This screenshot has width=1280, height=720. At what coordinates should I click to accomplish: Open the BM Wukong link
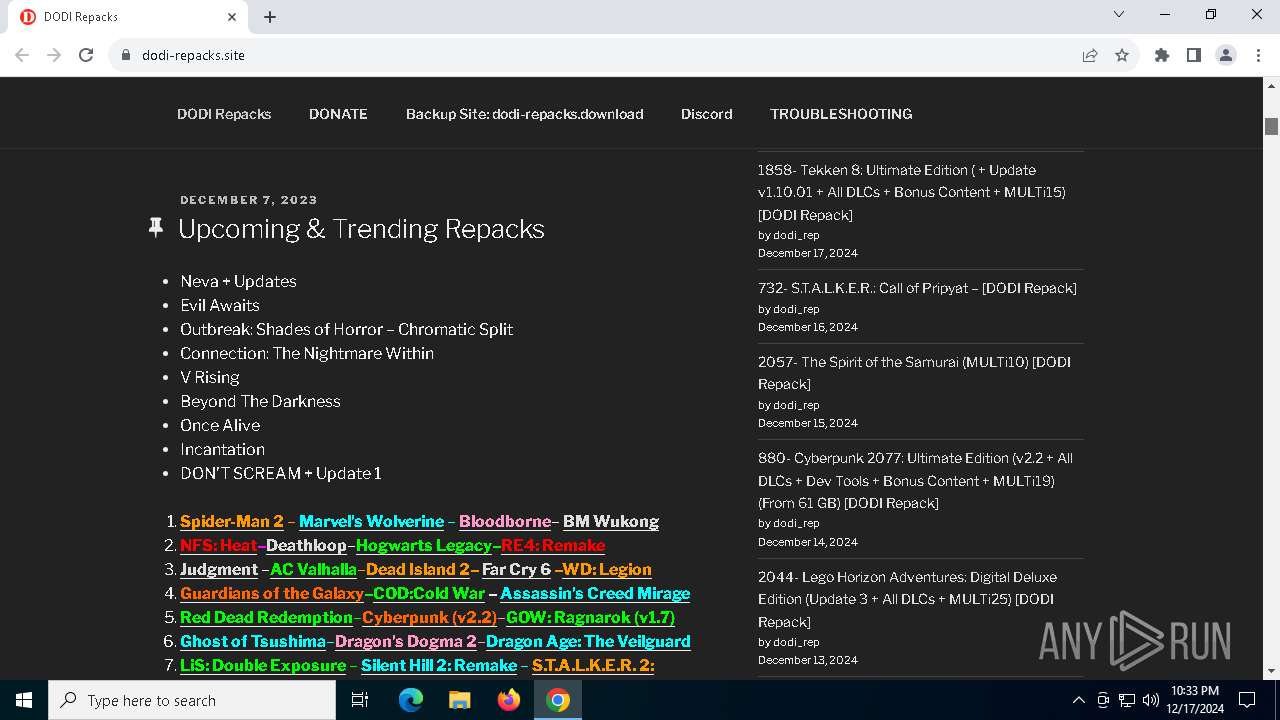(x=611, y=521)
